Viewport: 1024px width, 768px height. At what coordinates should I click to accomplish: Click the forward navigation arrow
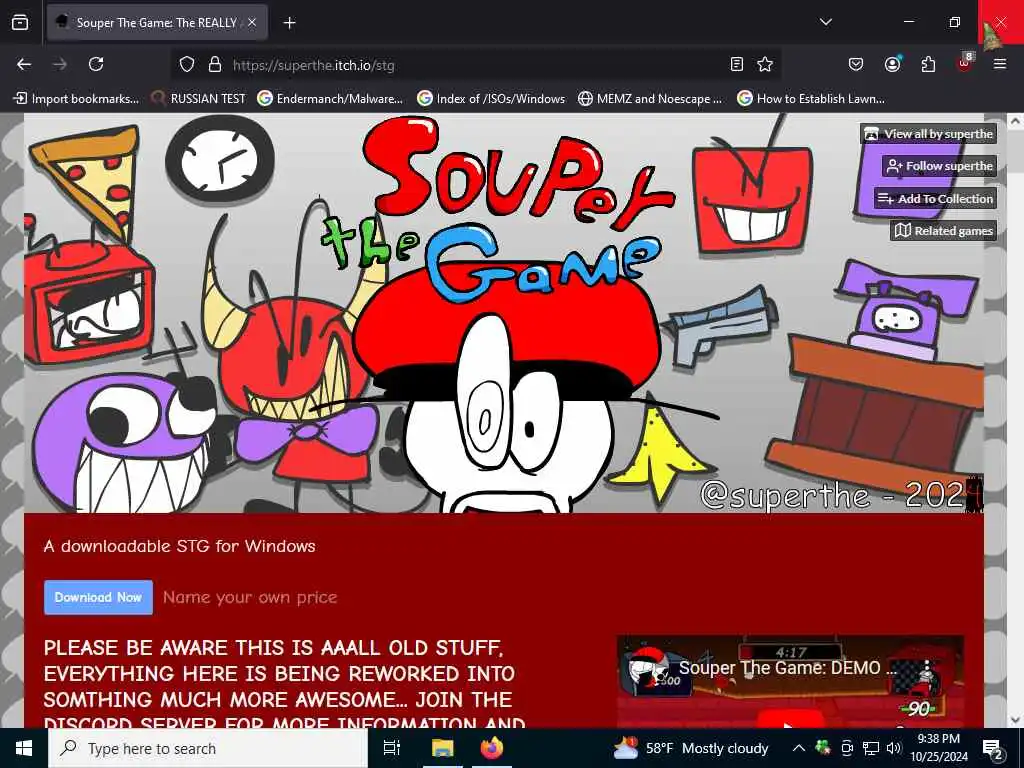coord(60,64)
